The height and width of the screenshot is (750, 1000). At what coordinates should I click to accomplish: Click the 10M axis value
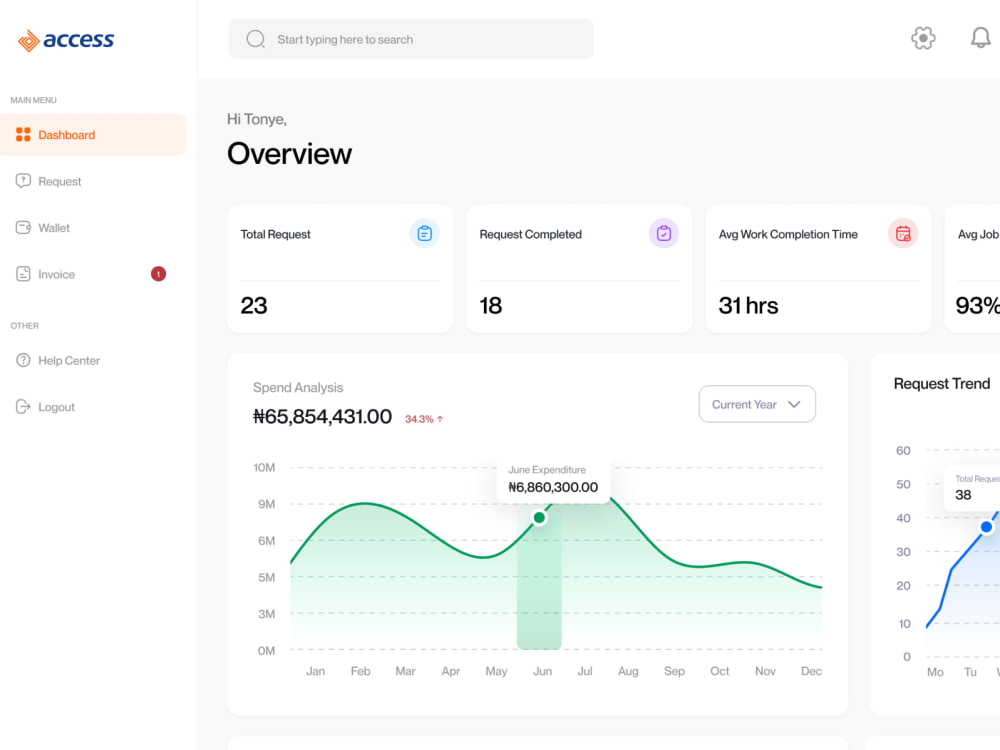coord(264,467)
